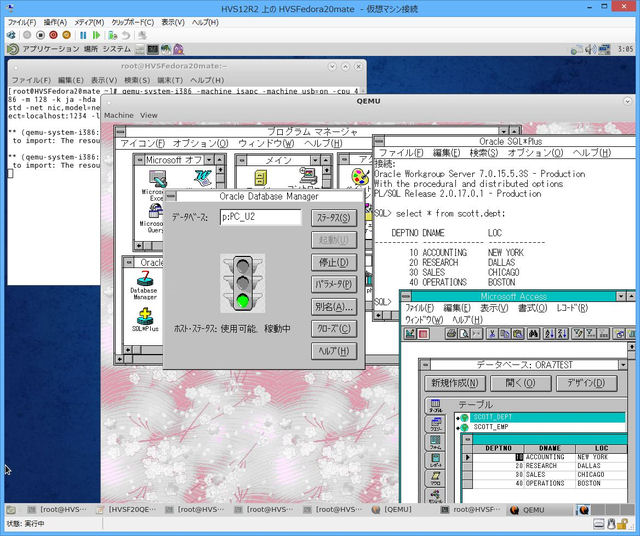
Task: Click the 停止(D) button in Database Manager
Action: 334,262
